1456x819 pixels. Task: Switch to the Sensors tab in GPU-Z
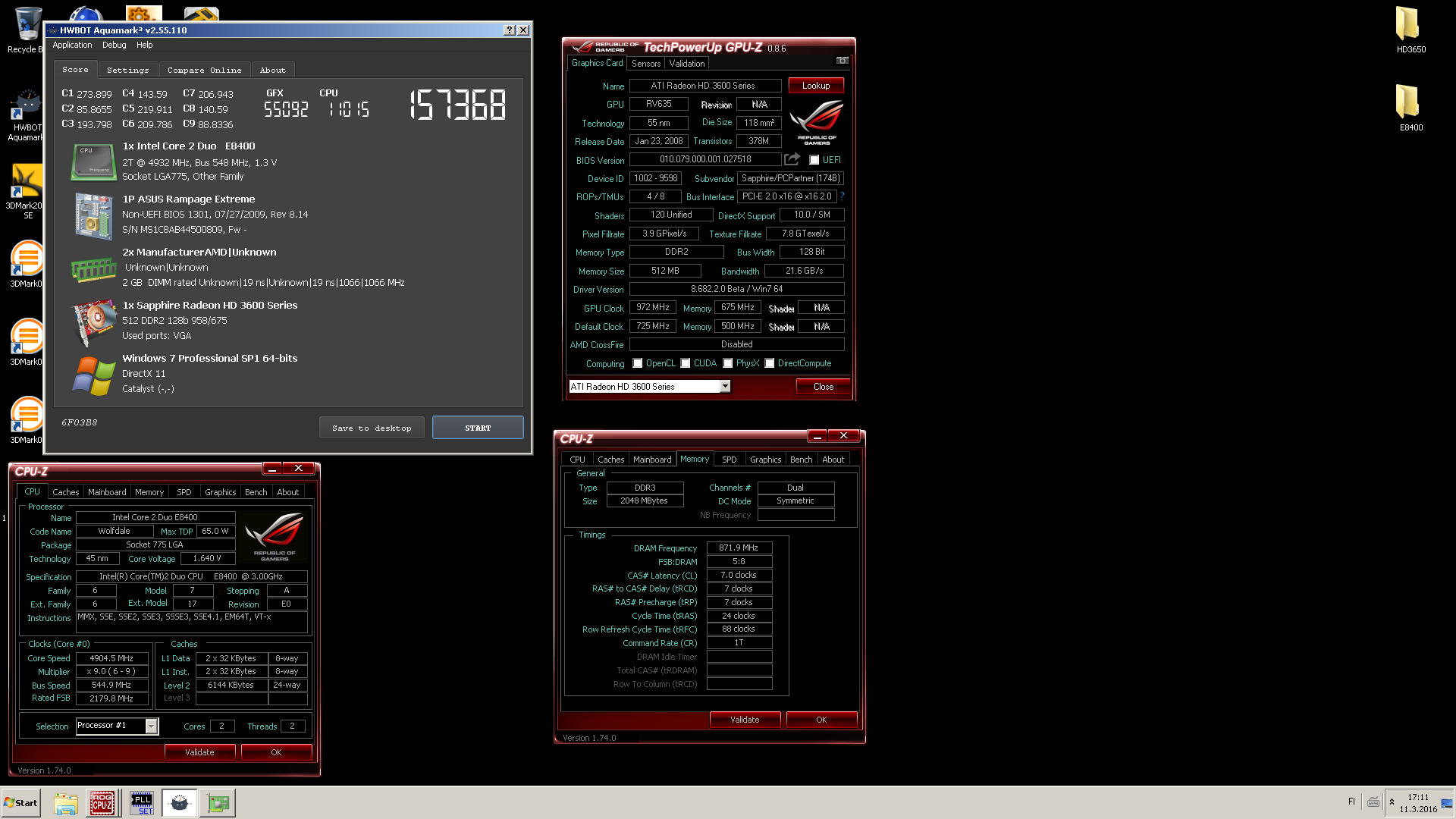[x=646, y=64]
